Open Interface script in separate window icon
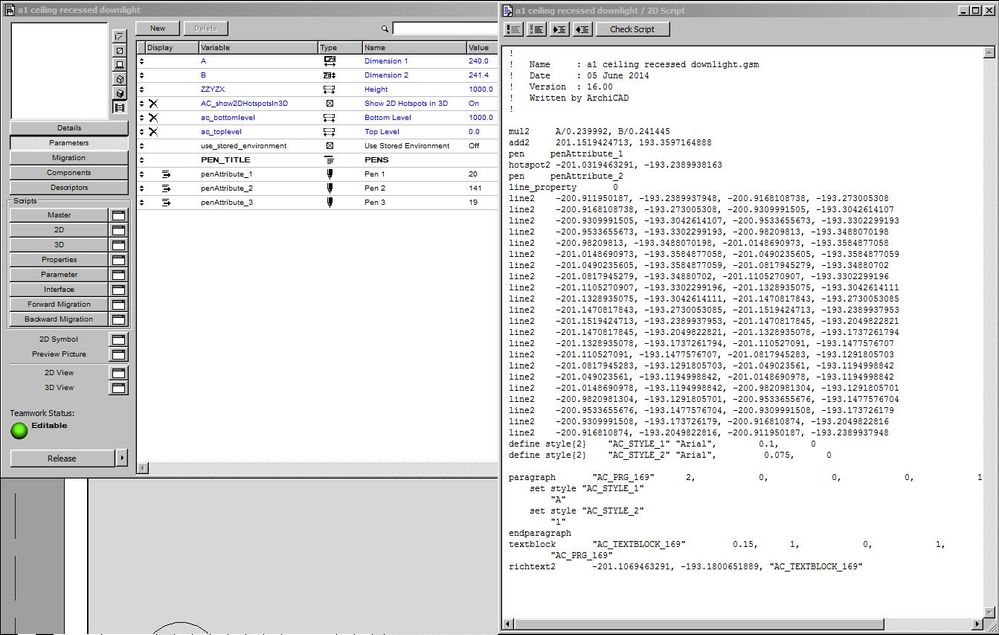This screenshot has width=999, height=635. 119,289
